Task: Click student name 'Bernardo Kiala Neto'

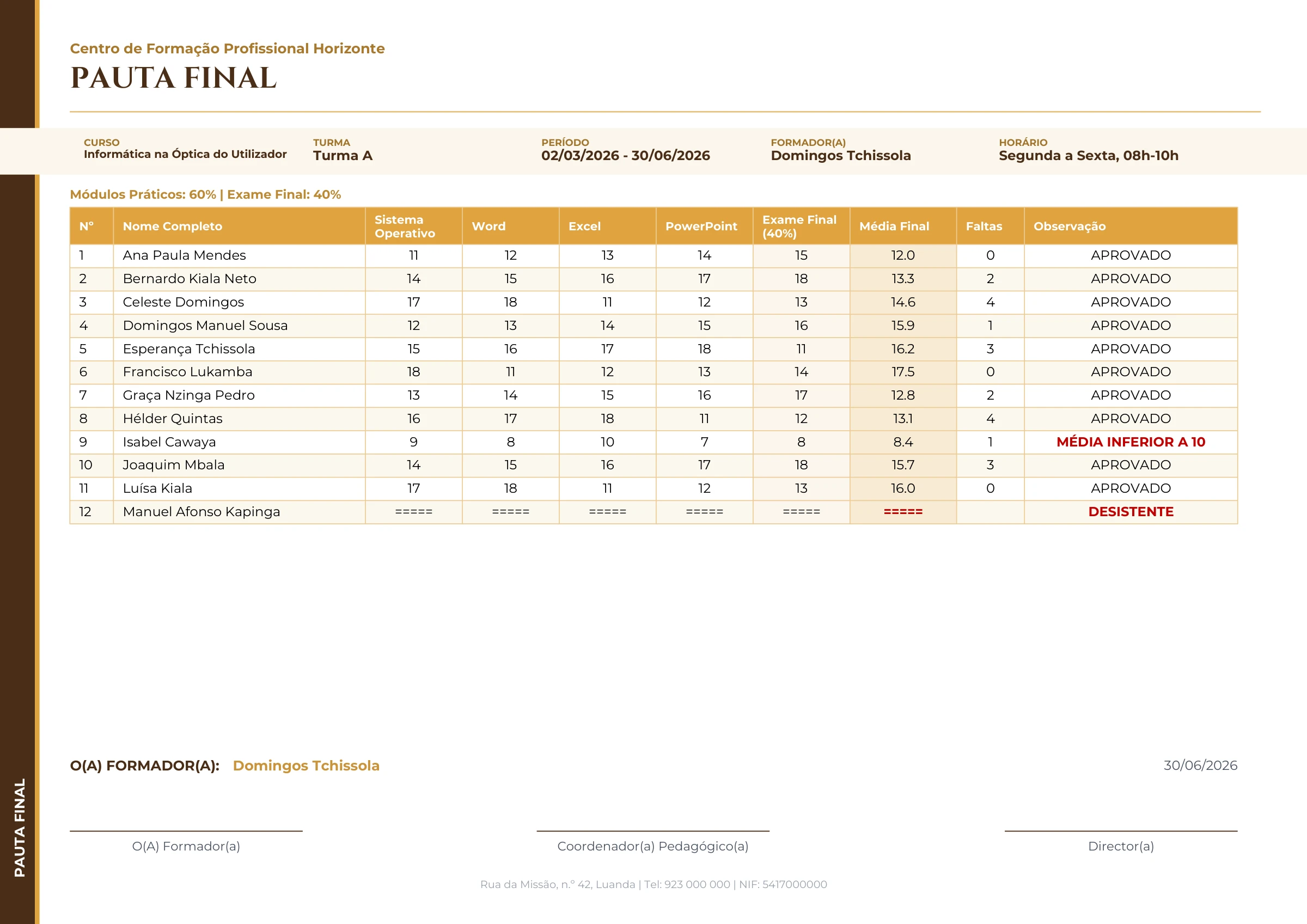Action: pos(190,278)
